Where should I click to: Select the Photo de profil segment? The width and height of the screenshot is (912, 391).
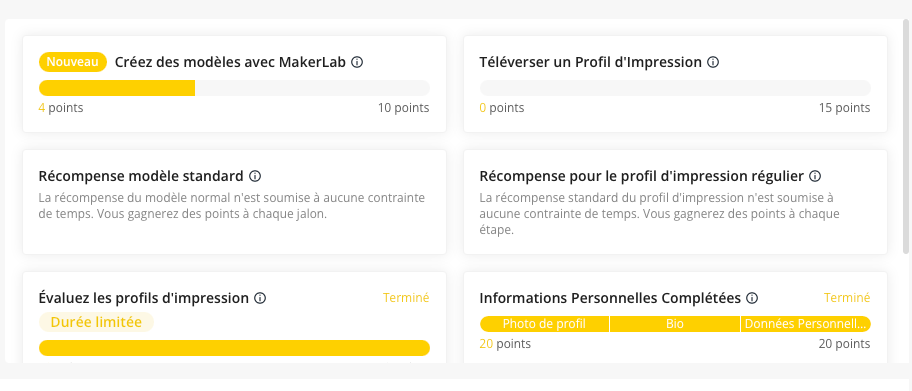click(x=544, y=324)
